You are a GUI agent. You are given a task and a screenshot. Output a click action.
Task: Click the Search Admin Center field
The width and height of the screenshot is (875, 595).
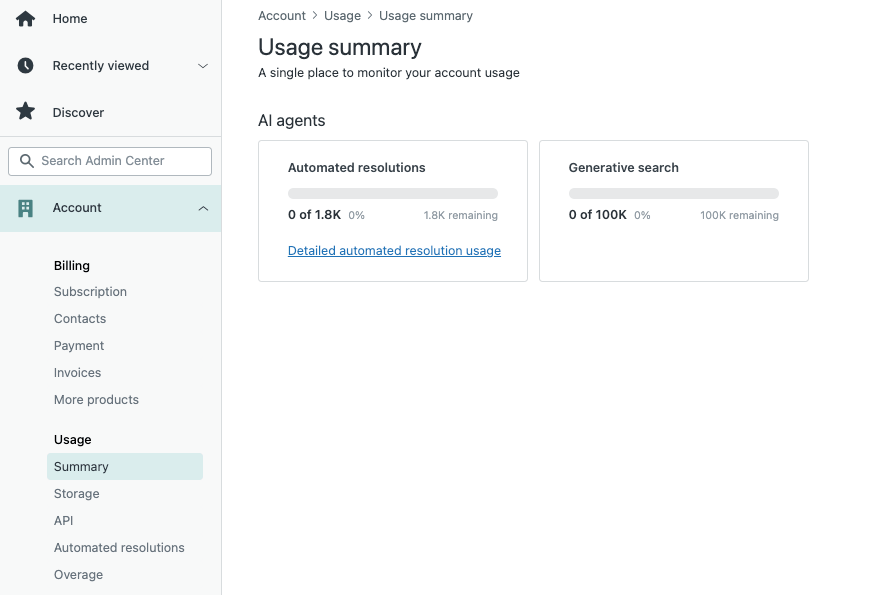pos(110,161)
